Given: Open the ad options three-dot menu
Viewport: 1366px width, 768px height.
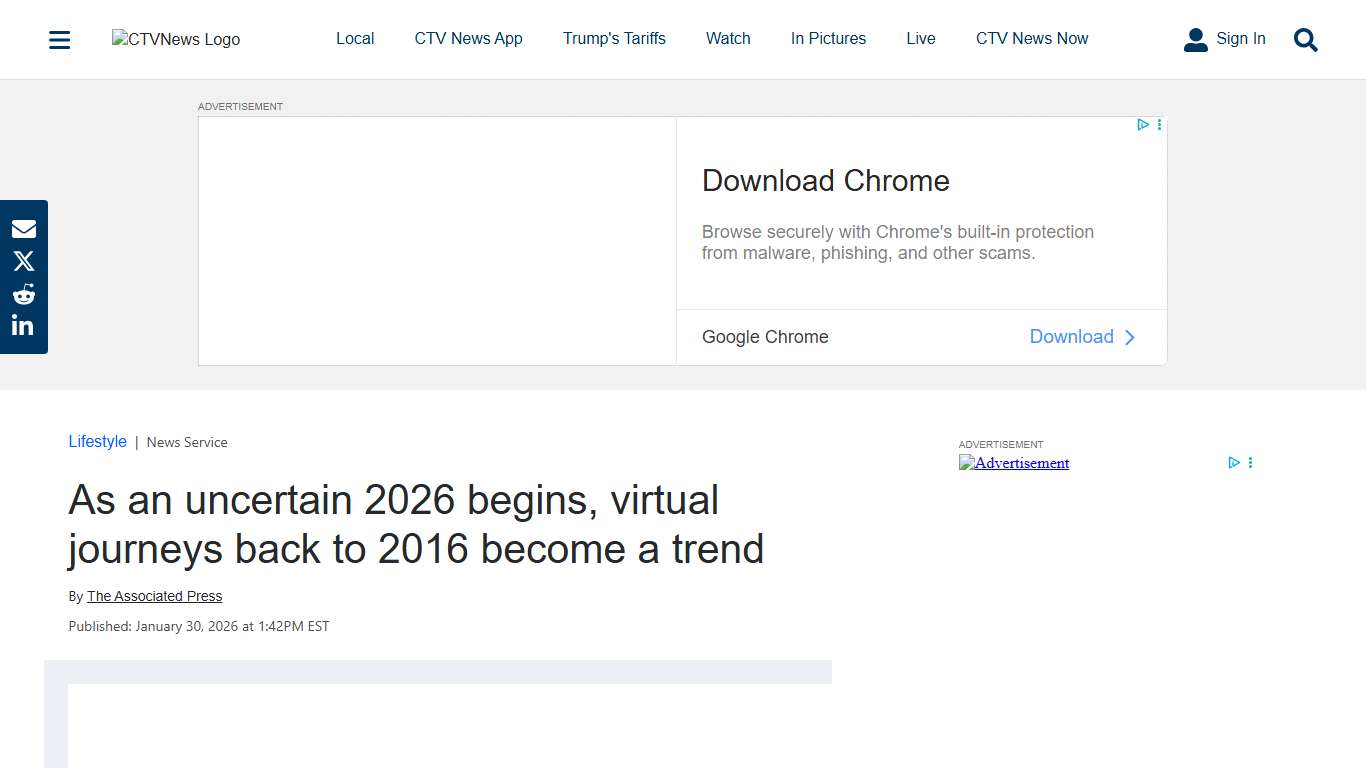Looking at the screenshot, I should 1159,124.
